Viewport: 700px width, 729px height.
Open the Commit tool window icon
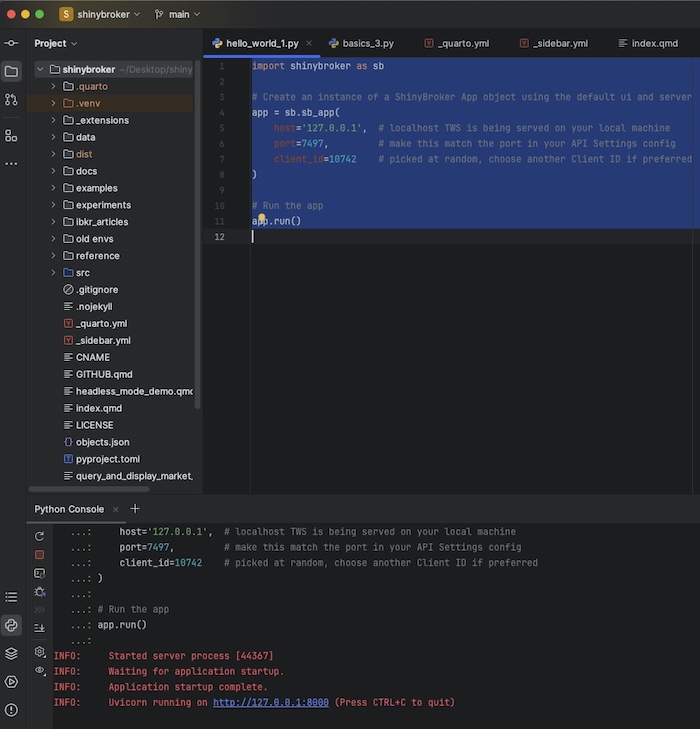pyautogui.click(x=11, y=43)
